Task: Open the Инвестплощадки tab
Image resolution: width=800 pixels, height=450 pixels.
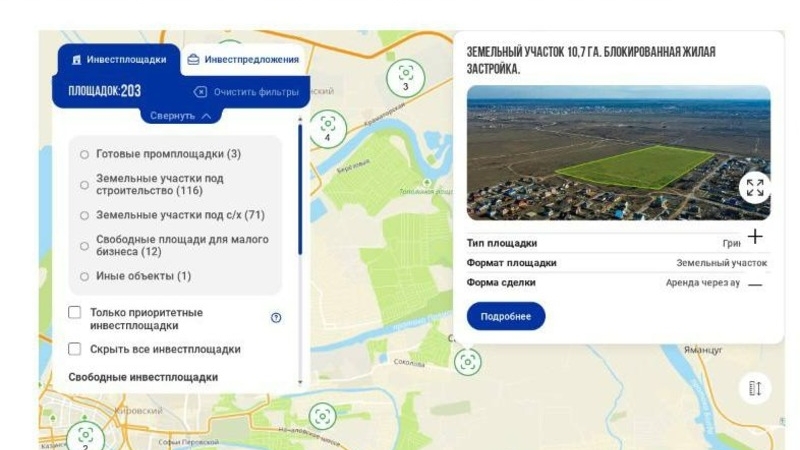Action: coord(119,60)
